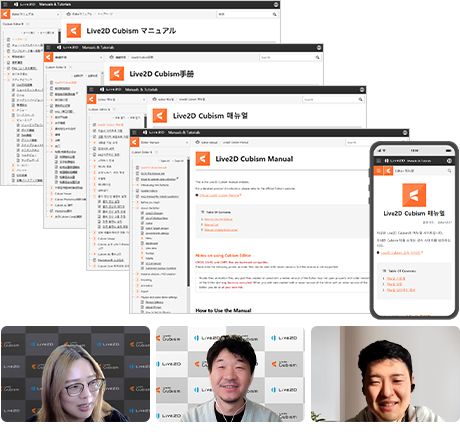Open hamburger menu in Chinese 手册 window
This screenshot has height=434, width=460.
[48, 47]
